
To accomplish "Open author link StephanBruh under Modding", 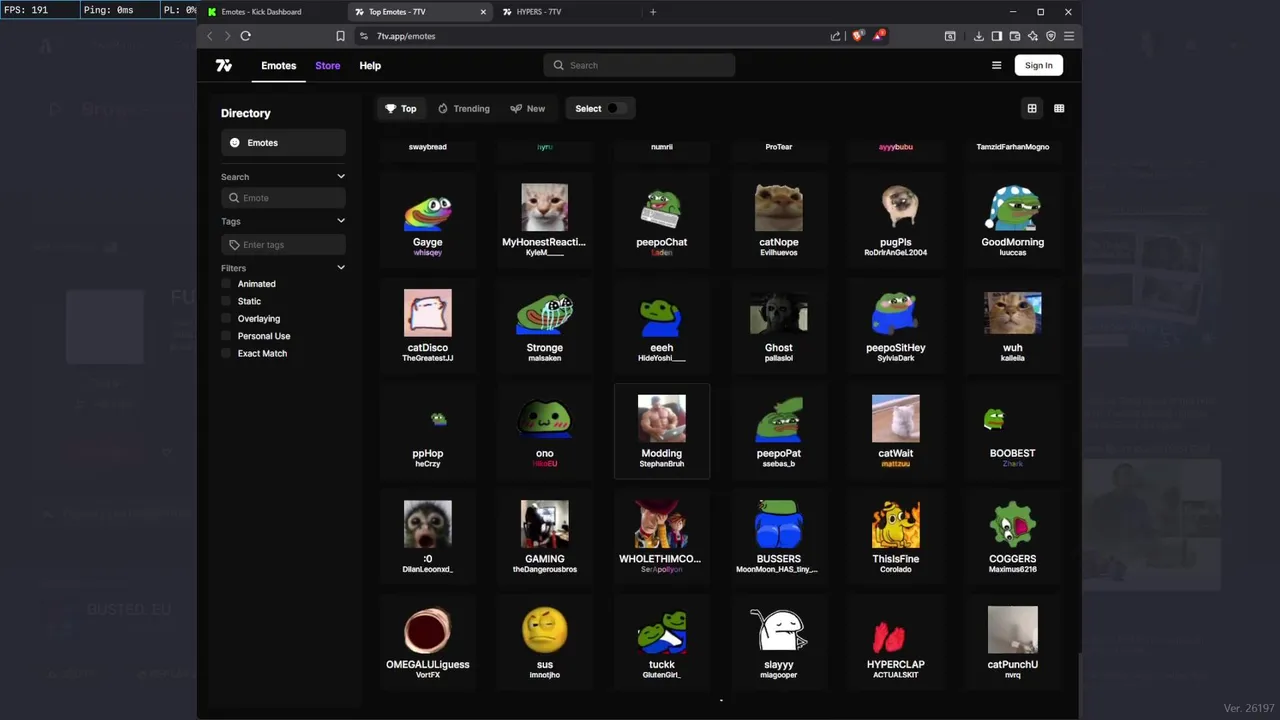I will click(662, 464).
